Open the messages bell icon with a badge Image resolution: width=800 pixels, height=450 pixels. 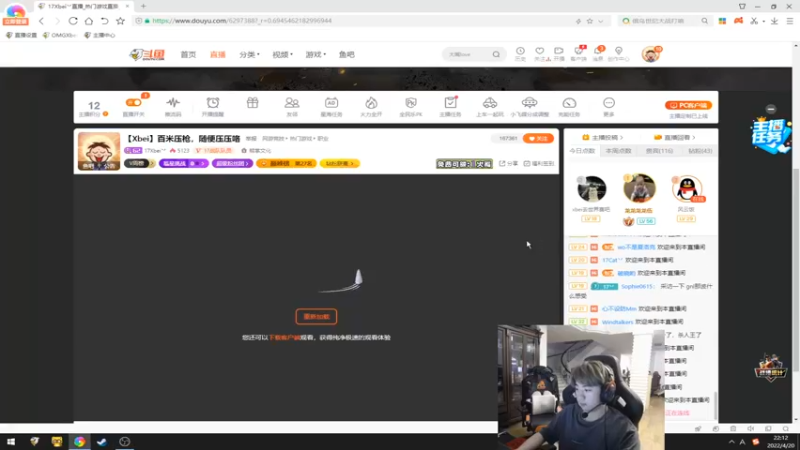(598, 53)
